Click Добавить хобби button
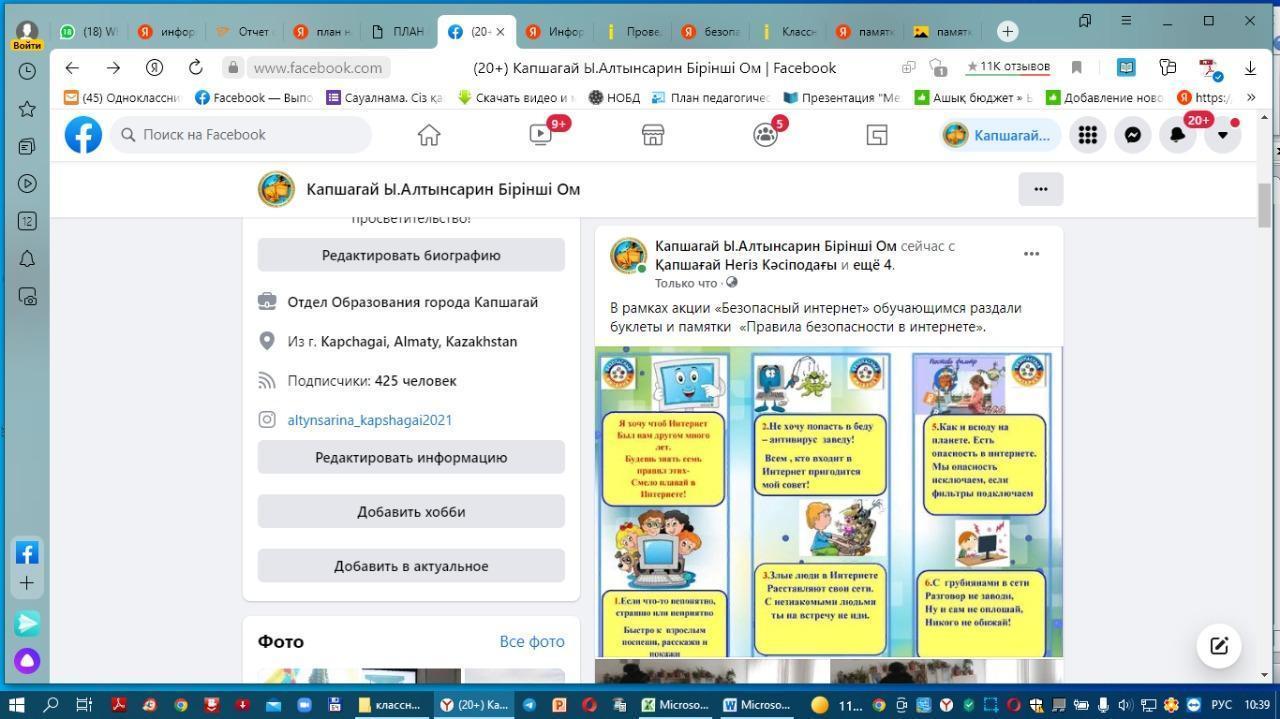Viewport: 1280px width, 719px height. pyautogui.click(x=411, y=512)
